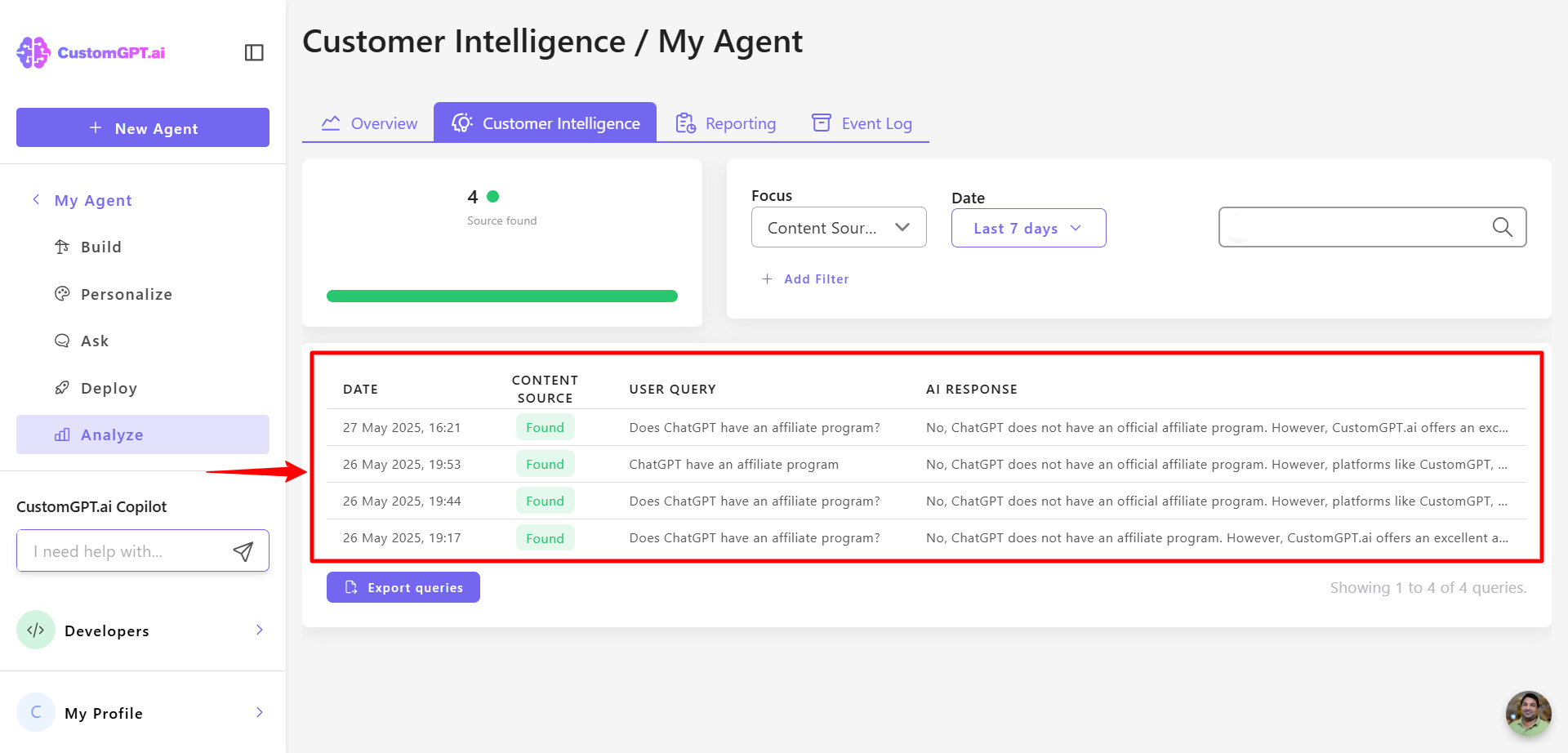Image resolution: width=1568 pixels, height=753 pixels.
Task: Click 'Showing 1 to 4 of 4 queries' text
Action: [1428, 587]
